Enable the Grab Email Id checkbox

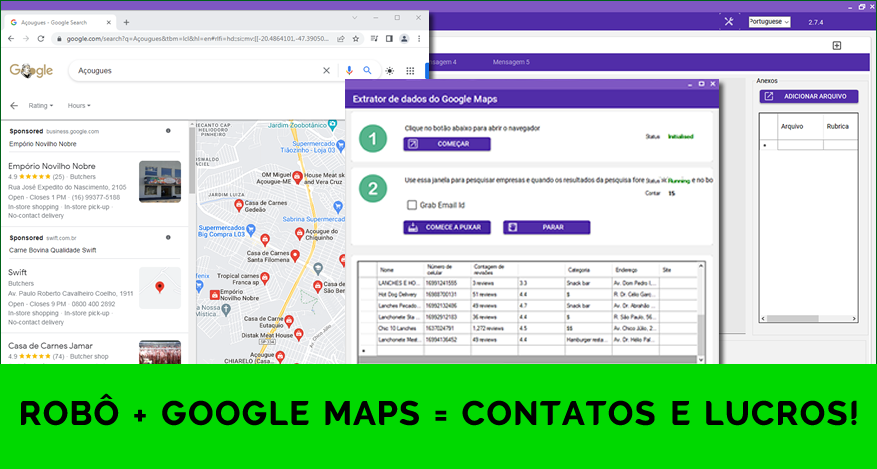[x=411, y=205]
